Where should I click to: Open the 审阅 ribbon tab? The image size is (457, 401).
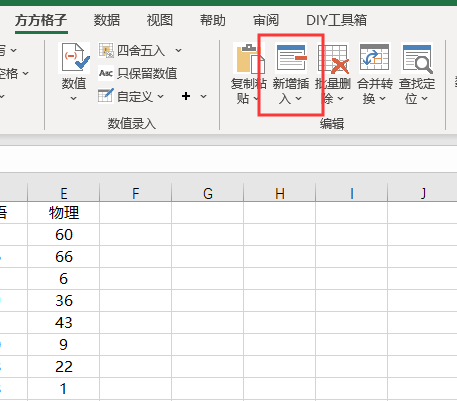point(266,20)
